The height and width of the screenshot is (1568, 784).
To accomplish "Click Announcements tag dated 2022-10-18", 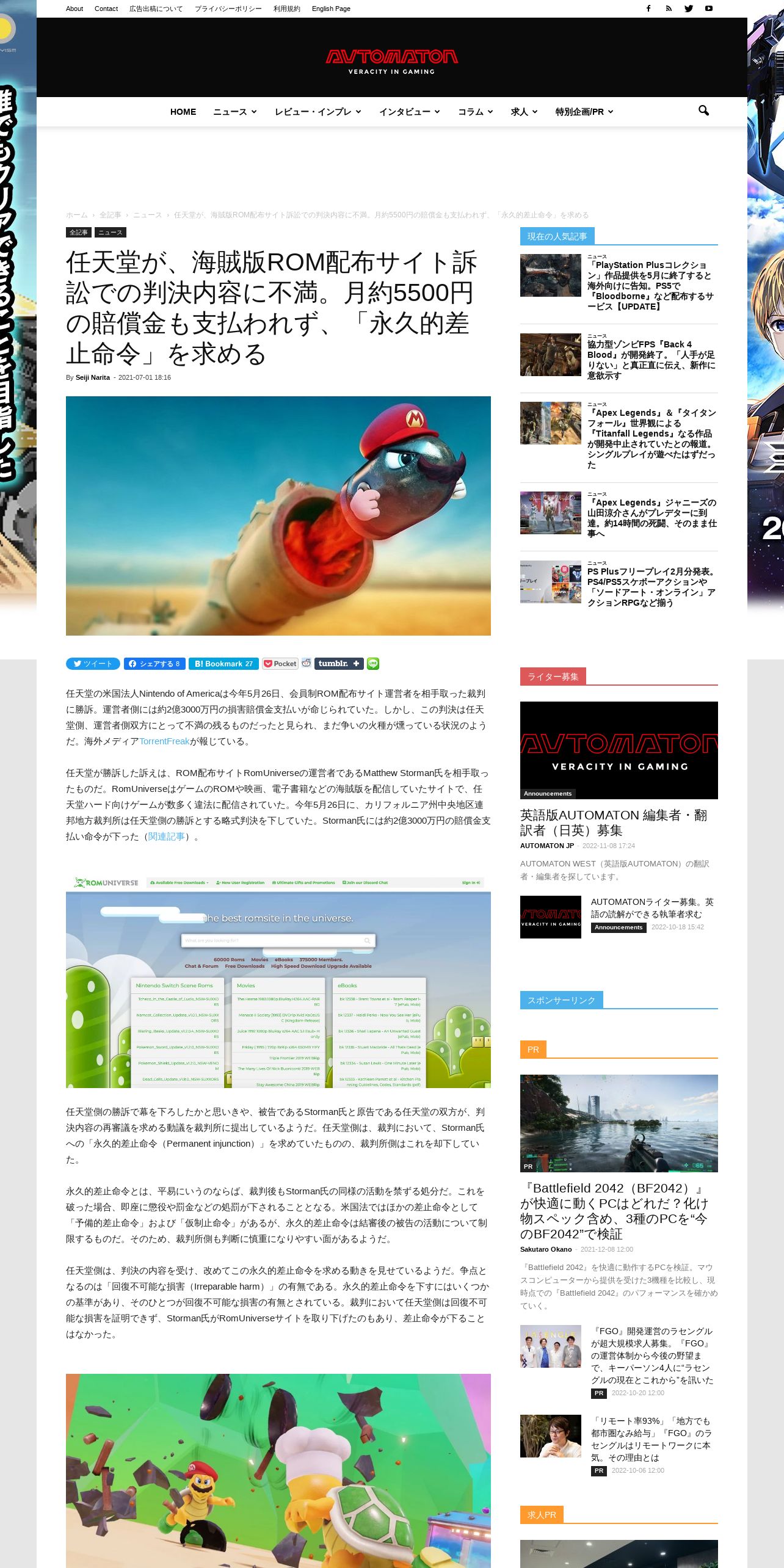I will point(619,927).
